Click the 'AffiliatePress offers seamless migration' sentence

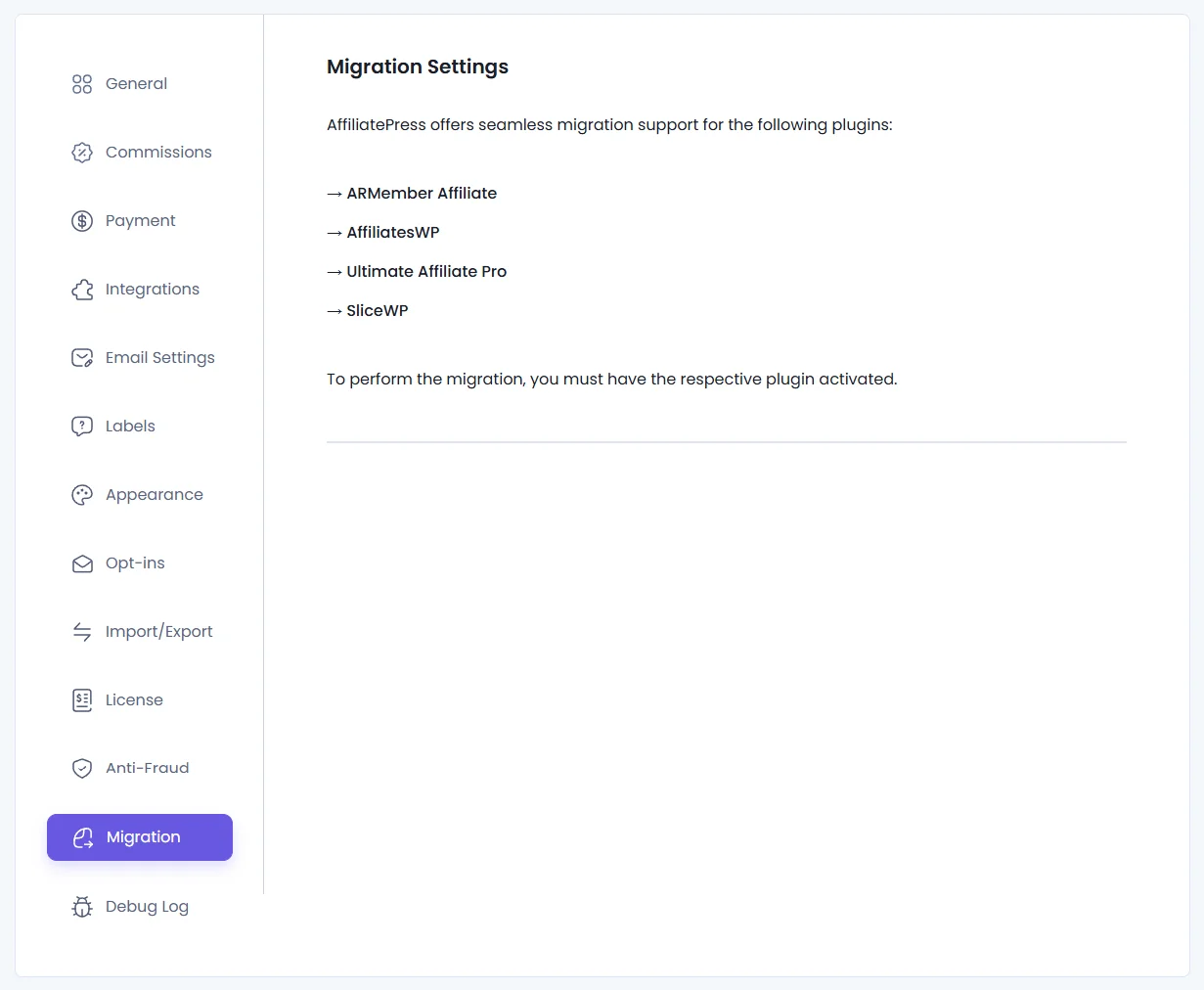[x=609, y=125]
